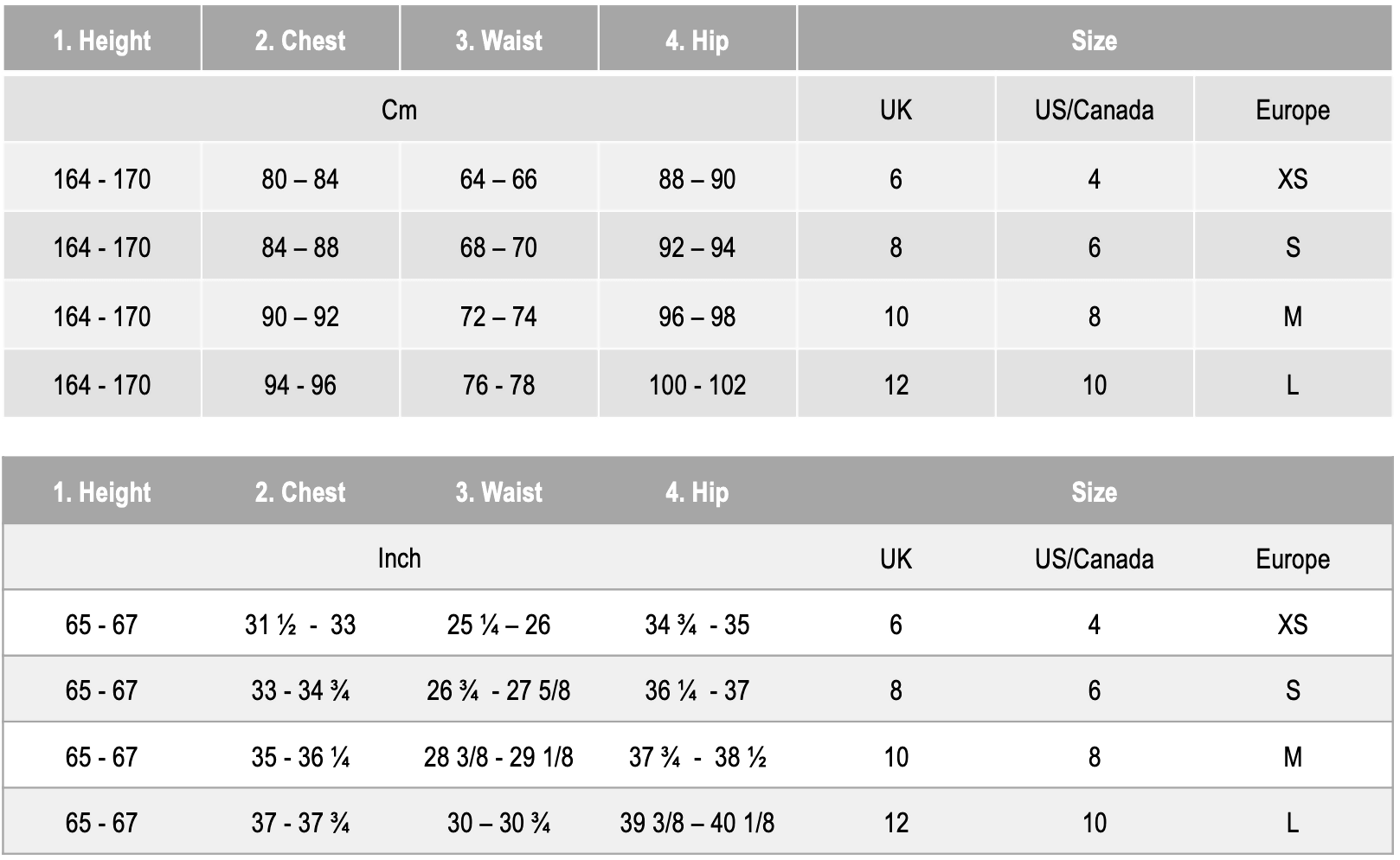Screen dimensions: 1400x860
Task: Select the chest cell reading 80 – 84
Action: [300, 179]
